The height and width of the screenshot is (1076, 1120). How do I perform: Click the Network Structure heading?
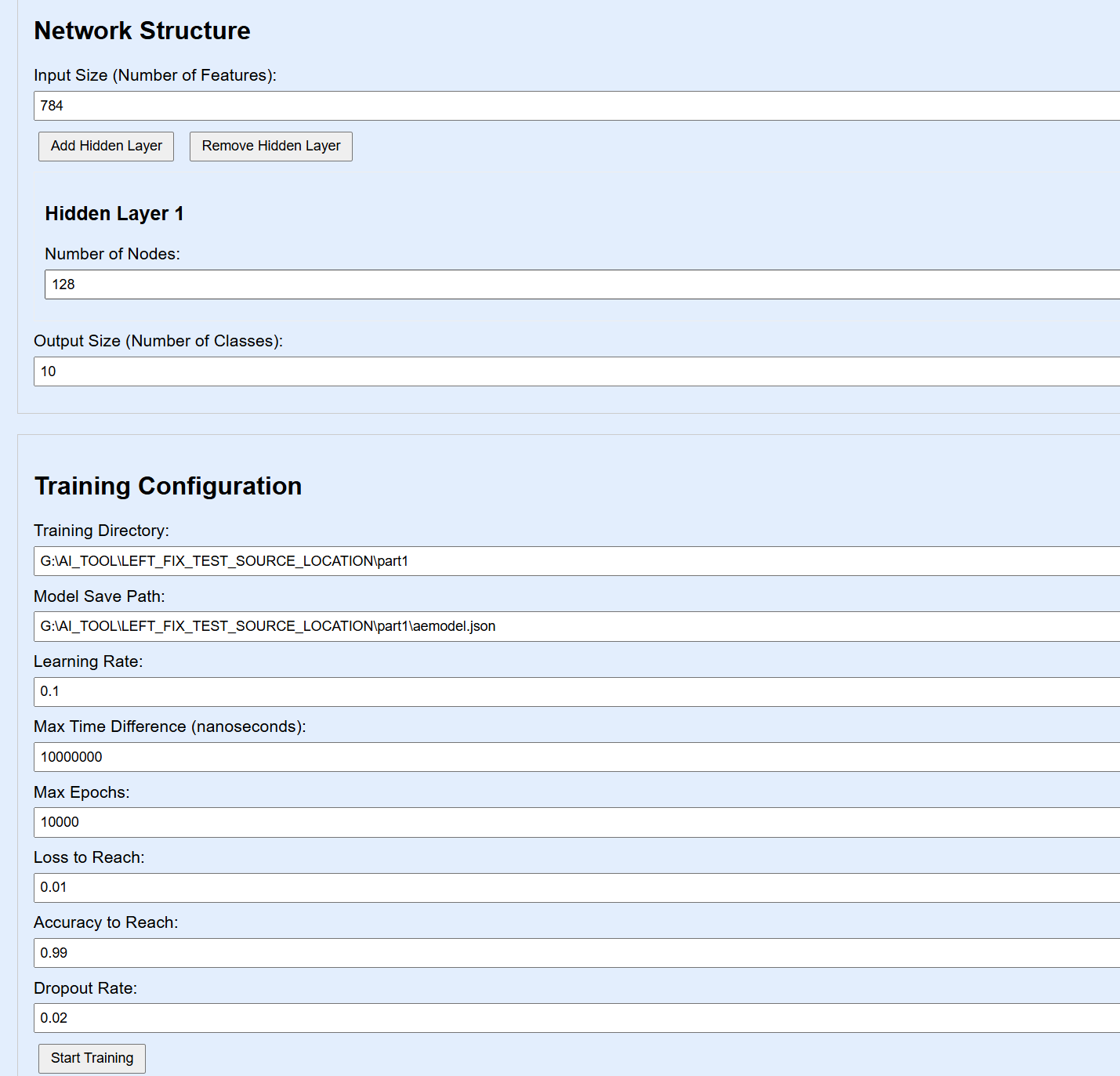(142, 31)
